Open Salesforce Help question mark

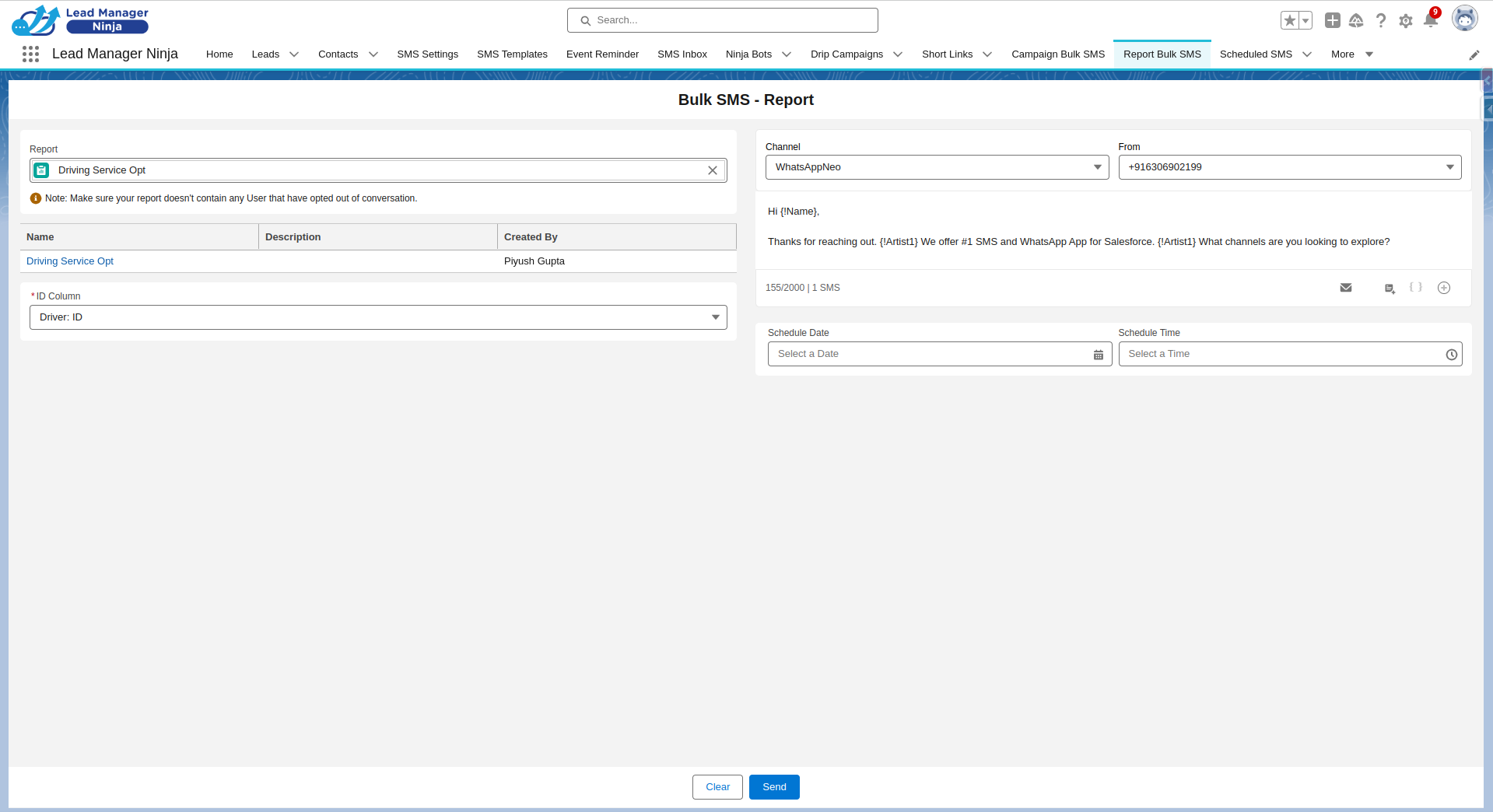(x=1381, y=20)
